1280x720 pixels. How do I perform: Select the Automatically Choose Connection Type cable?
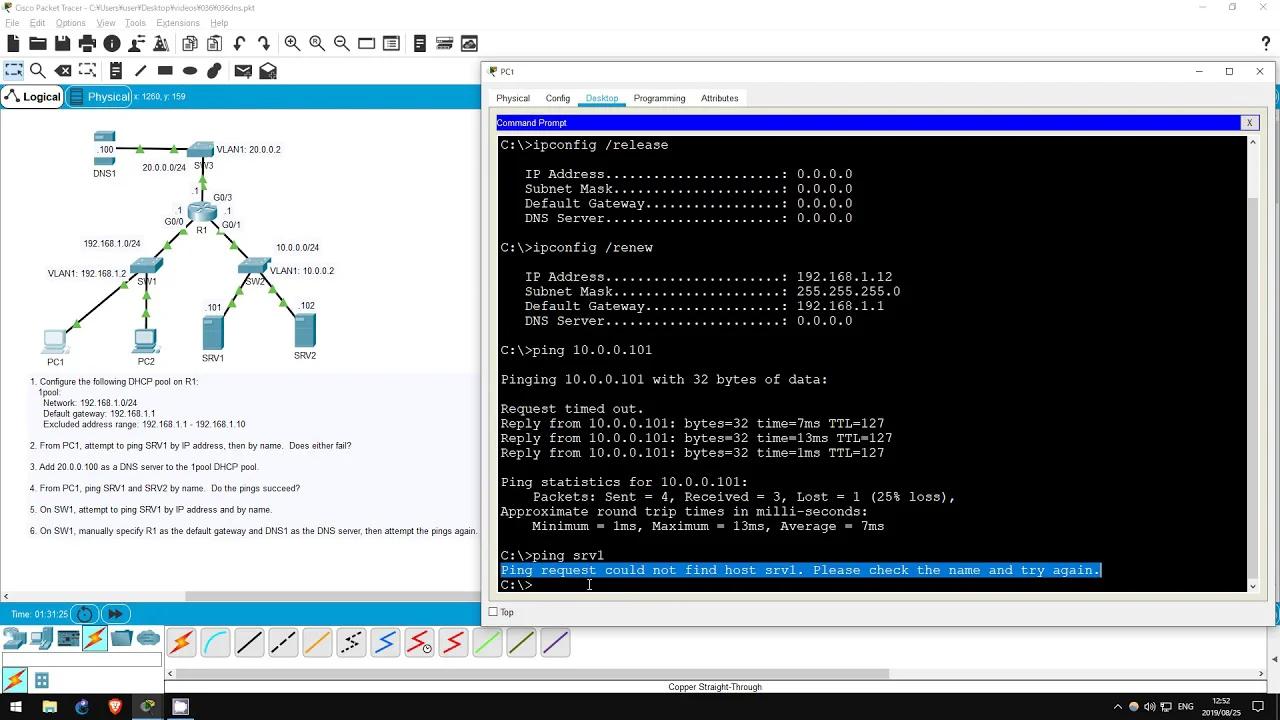[x=181, y=643]
